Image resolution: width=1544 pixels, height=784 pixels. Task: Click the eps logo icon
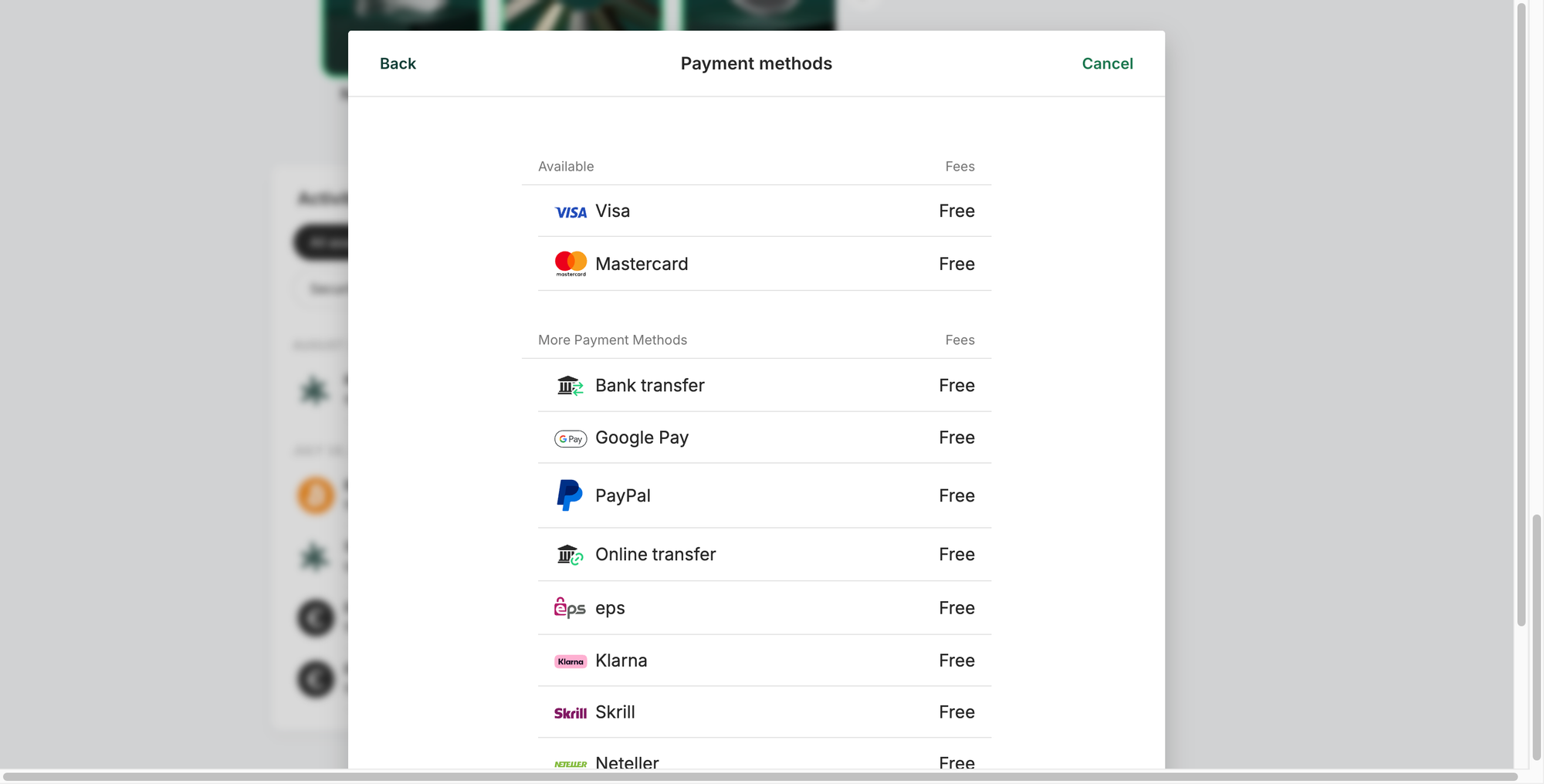click(x=570, y=608)
